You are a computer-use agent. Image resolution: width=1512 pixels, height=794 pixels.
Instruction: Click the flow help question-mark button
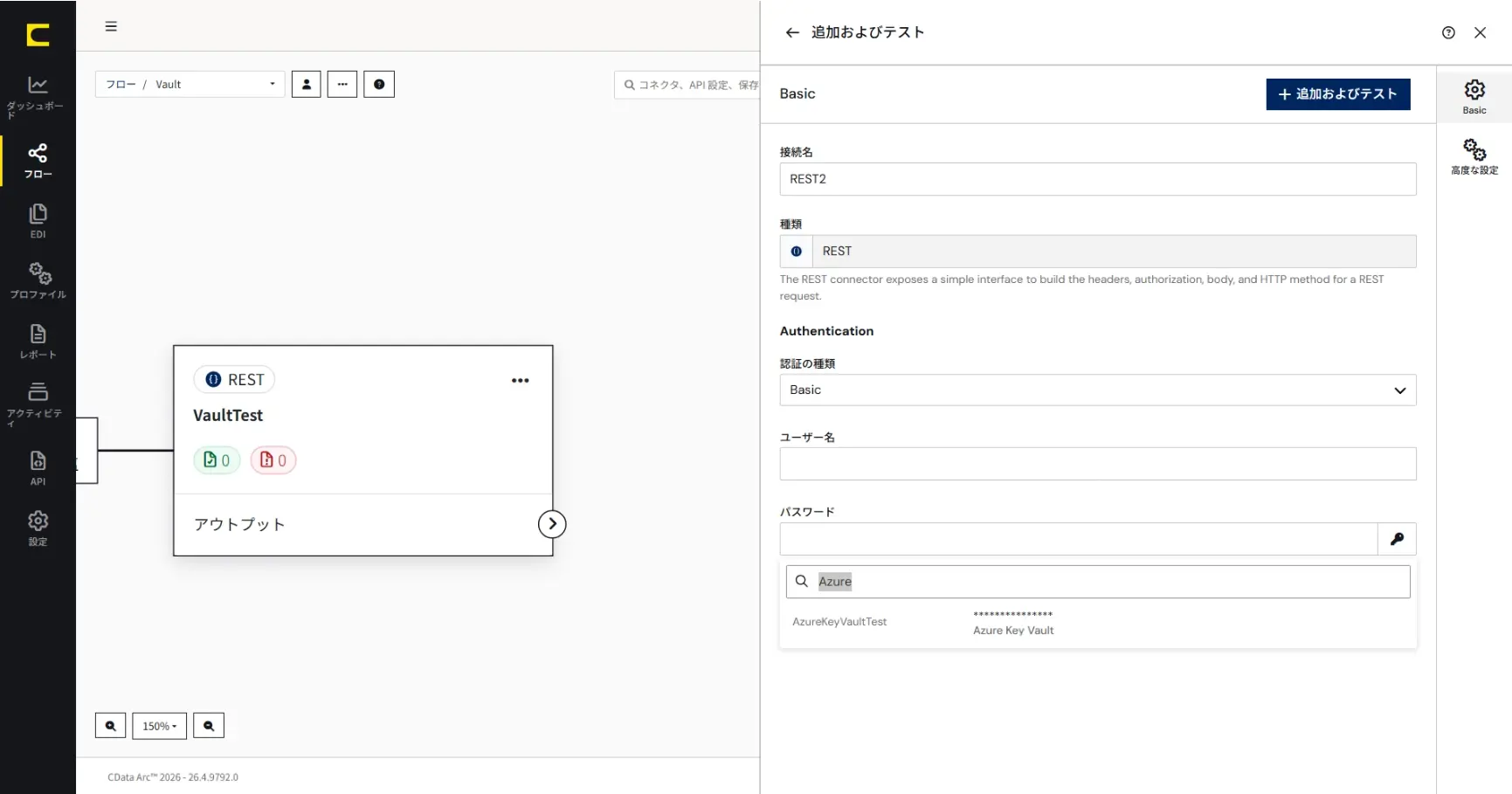click(x=379, y=84)
